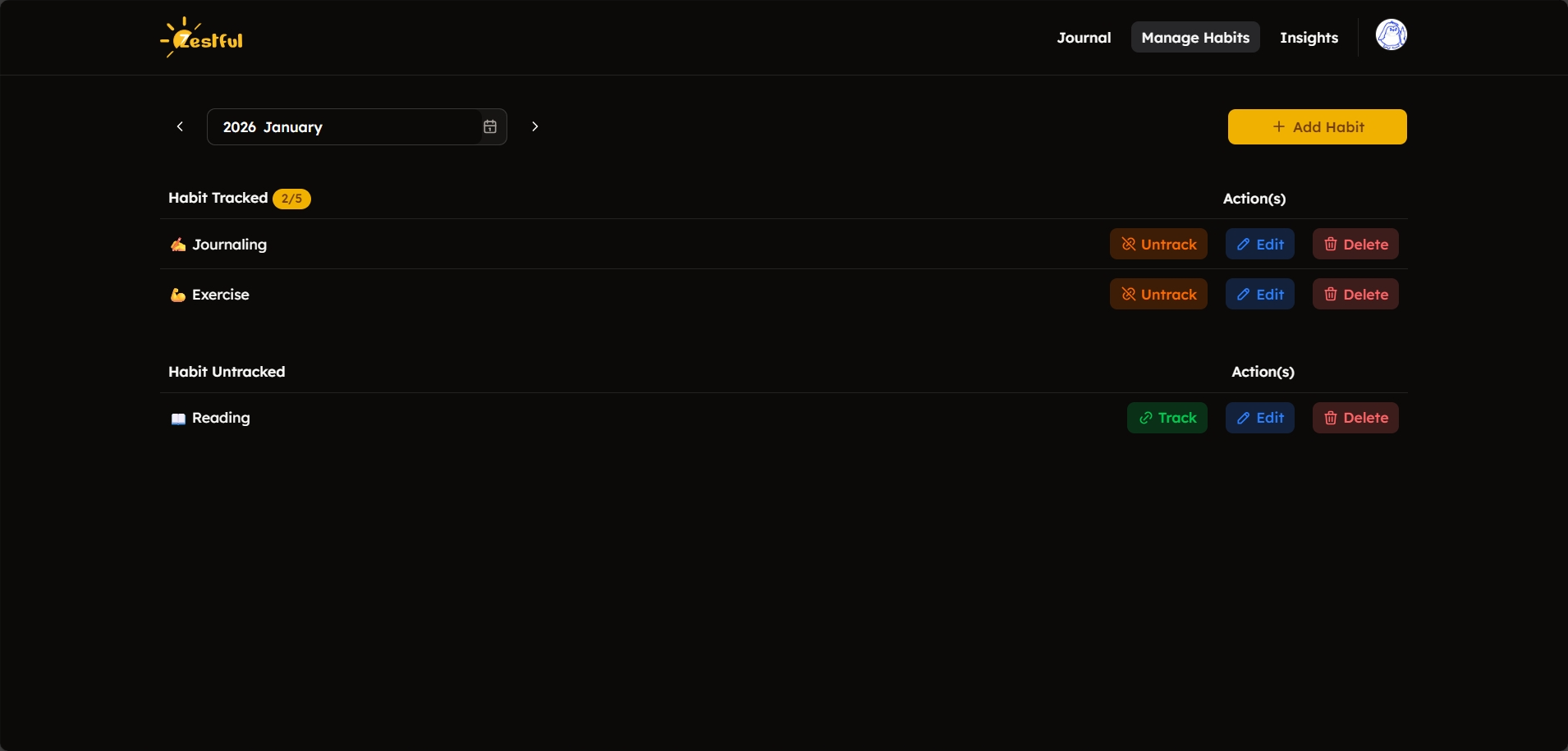Screen dimensions: 1568x751
Task: Delete the Exercise habit
Action: click(x=1355, y=294)
